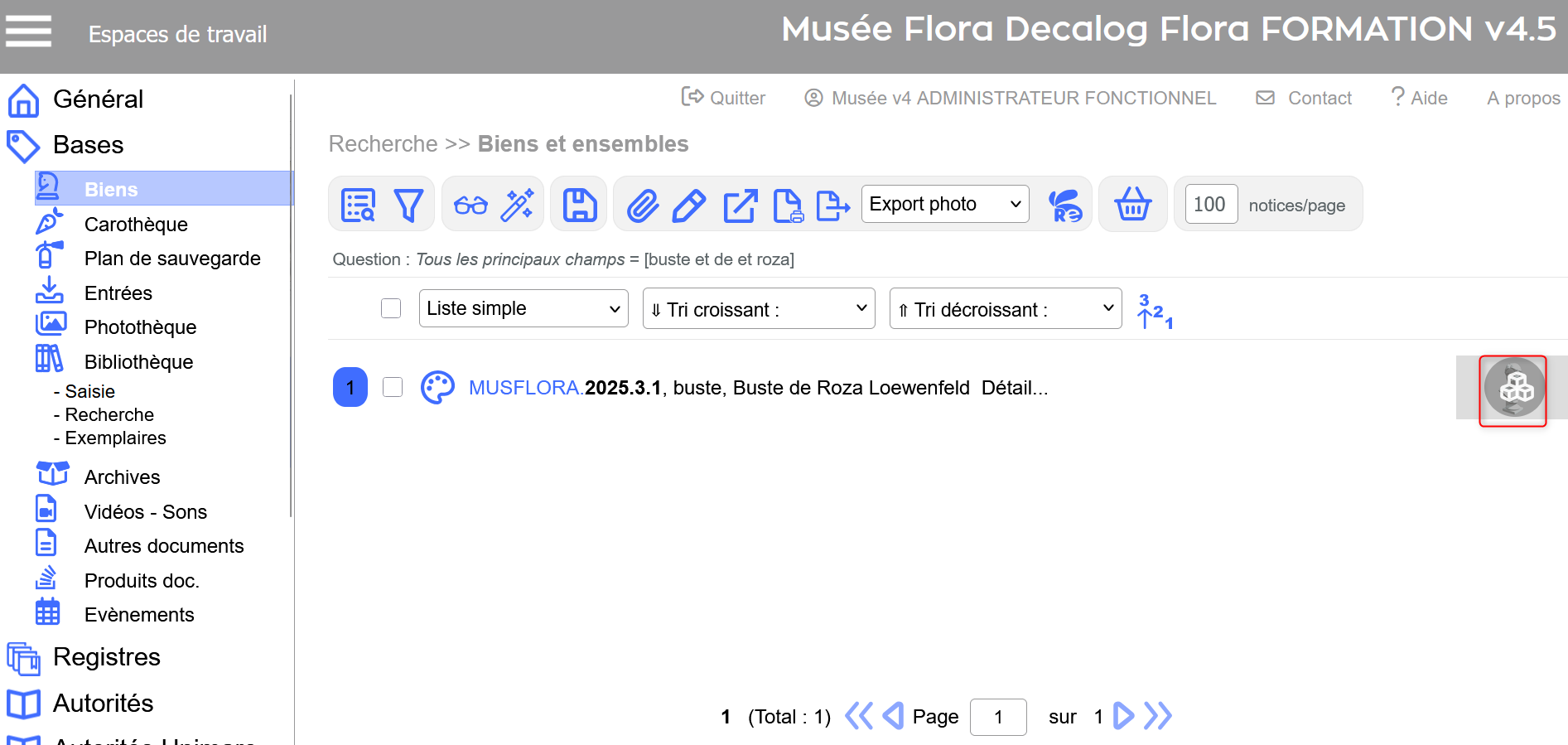Screen dimensions: 1568x745
Task: Click the glasses view icon
Action: (470, 205)
